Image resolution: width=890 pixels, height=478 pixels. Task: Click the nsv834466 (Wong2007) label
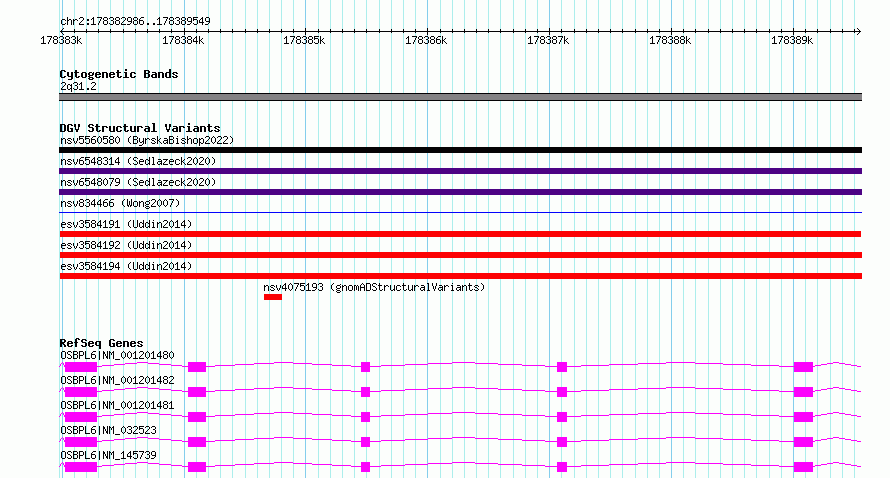(120, 203)
